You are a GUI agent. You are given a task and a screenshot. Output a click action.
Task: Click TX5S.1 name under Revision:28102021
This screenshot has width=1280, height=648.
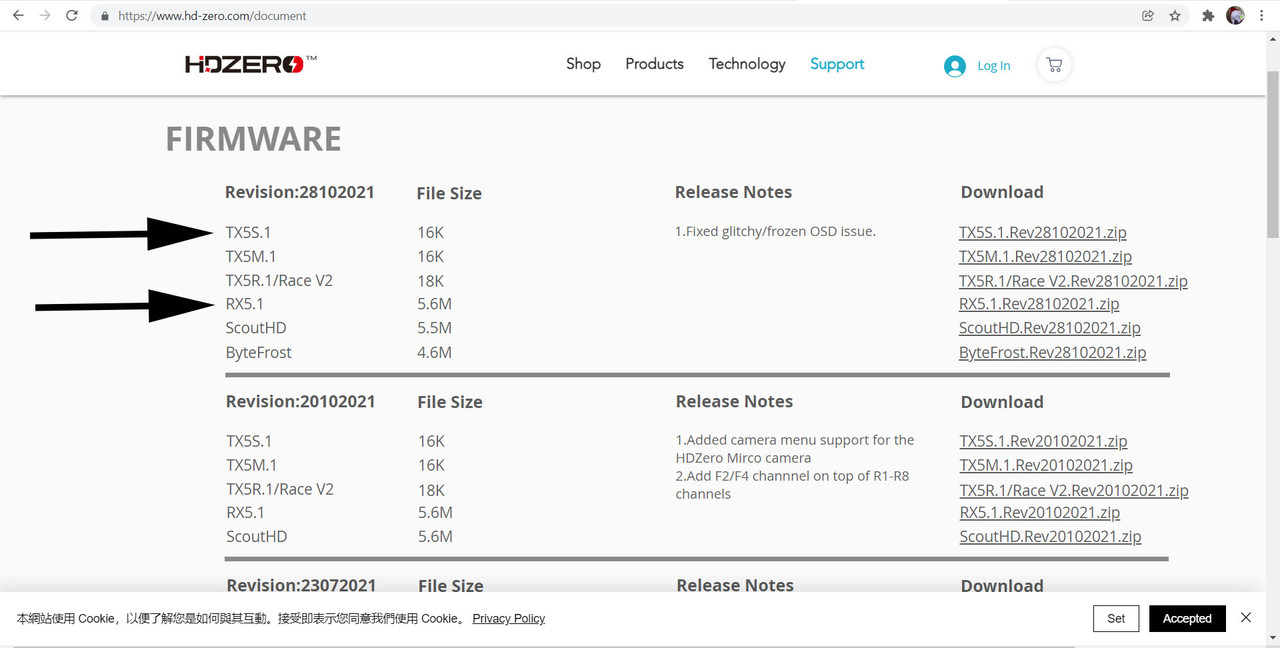click(248, 232)
